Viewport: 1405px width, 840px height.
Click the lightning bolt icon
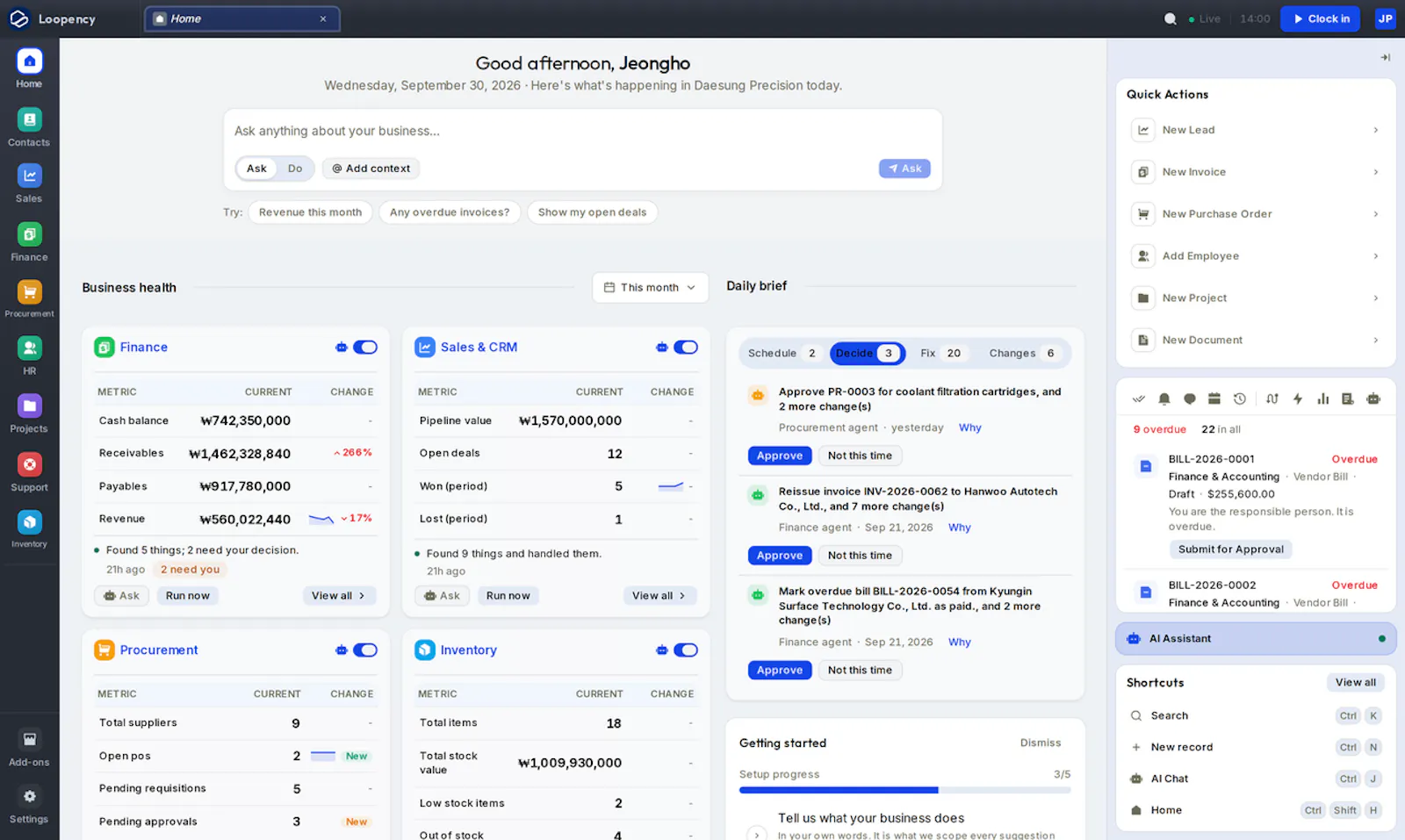pyautogui.click(x=1297, y=398)
